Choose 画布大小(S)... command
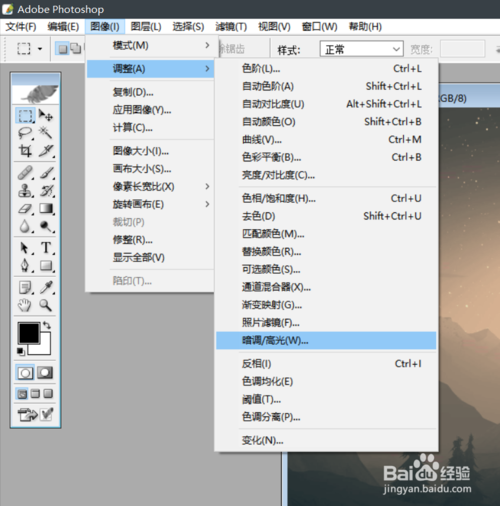The width and height of the screenshot is (500, 506). (150, 169)
